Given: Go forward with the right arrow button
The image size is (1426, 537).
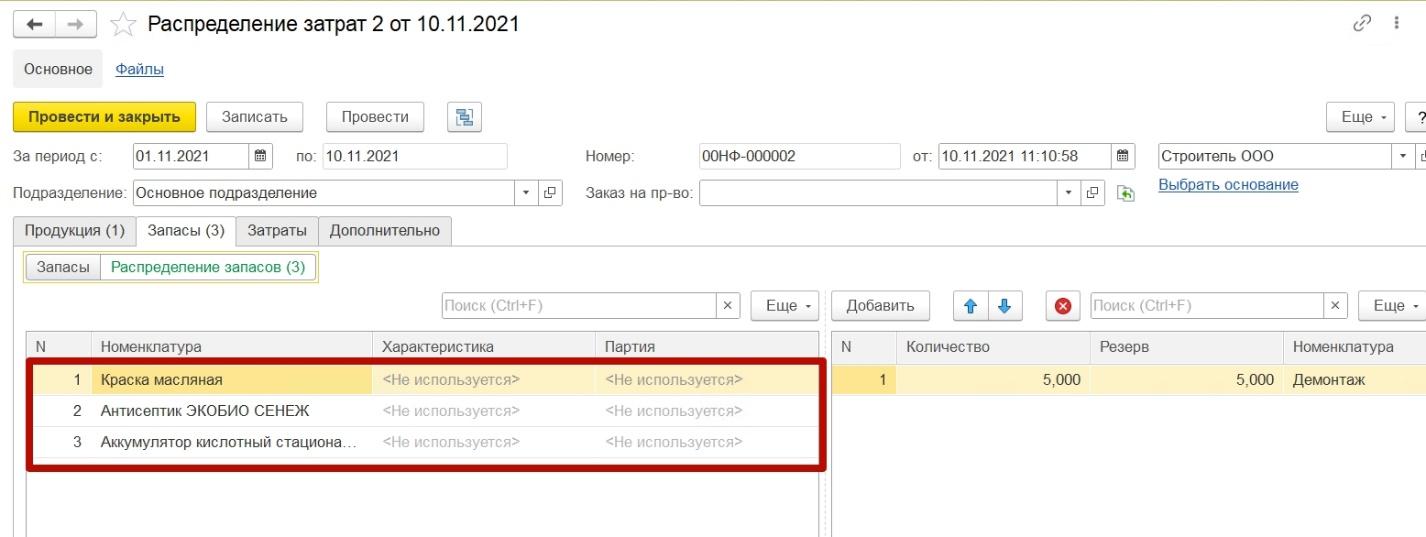Looking at the screenshot, I should (76, 23).
